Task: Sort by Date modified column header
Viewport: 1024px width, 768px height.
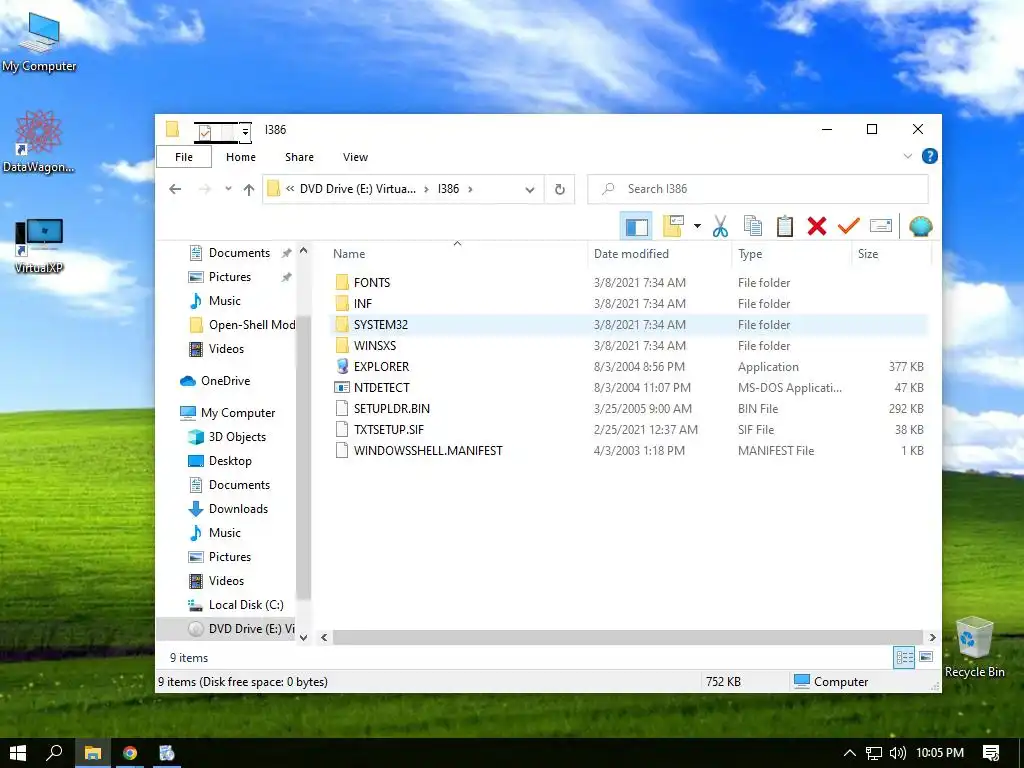Action: tap(631, 253)
